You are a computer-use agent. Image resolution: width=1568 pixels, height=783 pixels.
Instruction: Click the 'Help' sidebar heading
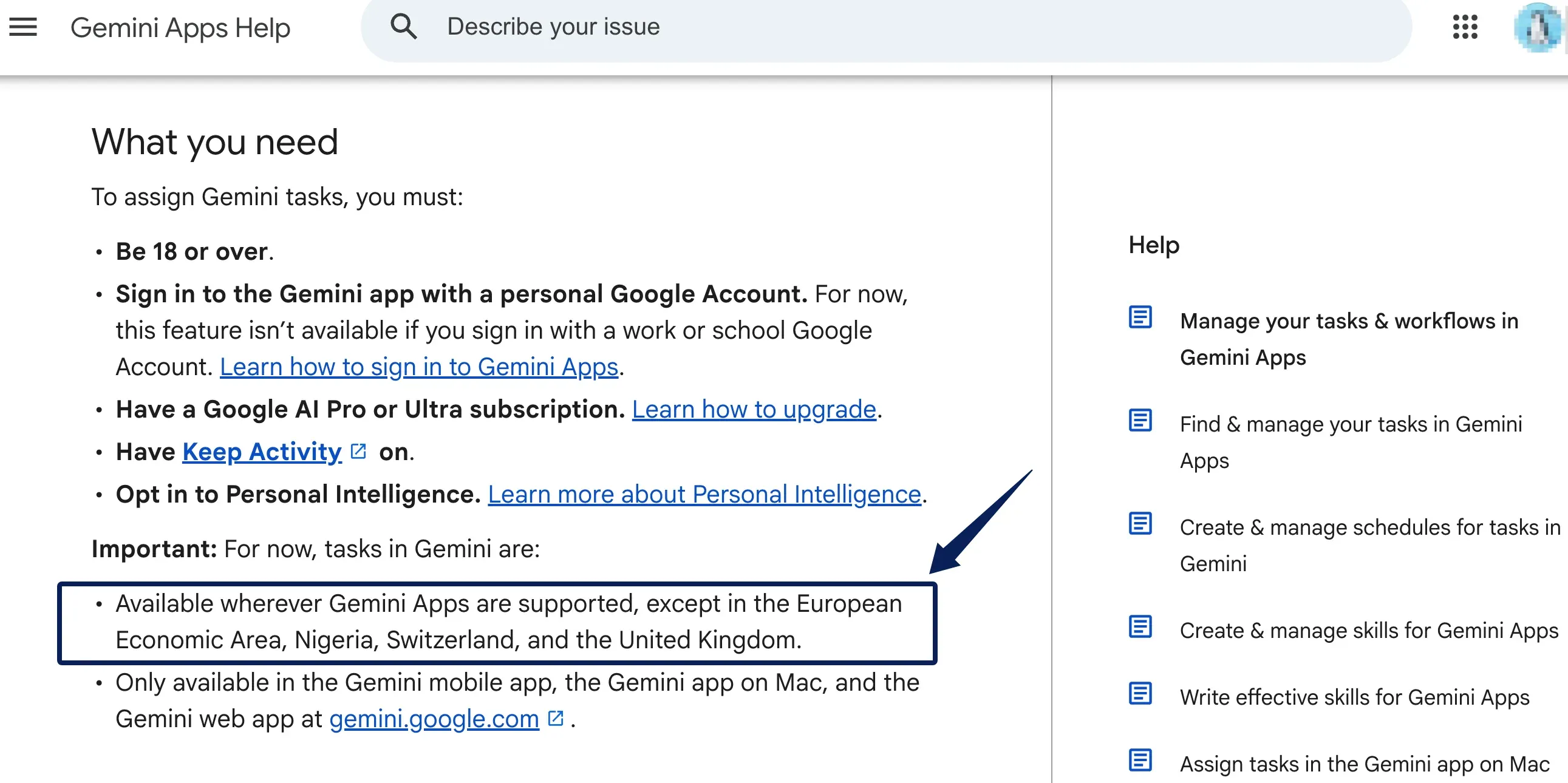(x=1153, y=245)
